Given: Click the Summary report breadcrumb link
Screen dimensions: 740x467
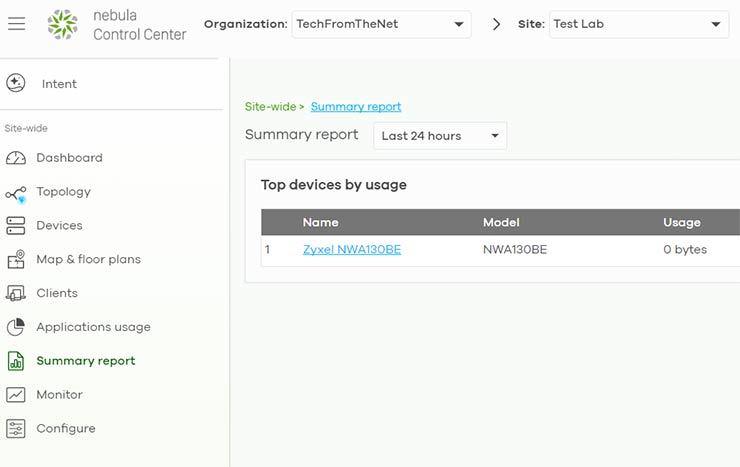Looking at the screenshot, I should click(355, 107).
